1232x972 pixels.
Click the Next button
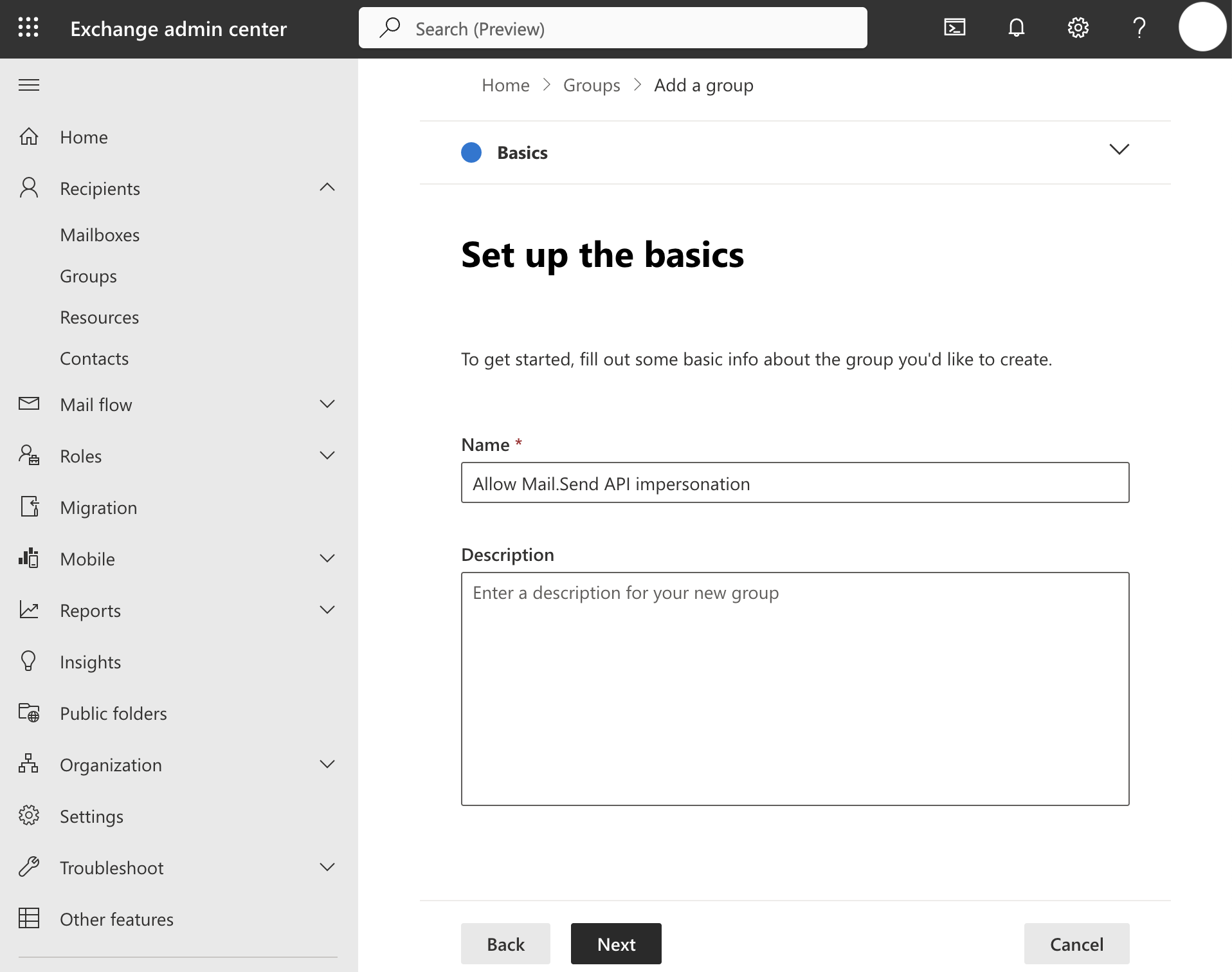[615, 944]
